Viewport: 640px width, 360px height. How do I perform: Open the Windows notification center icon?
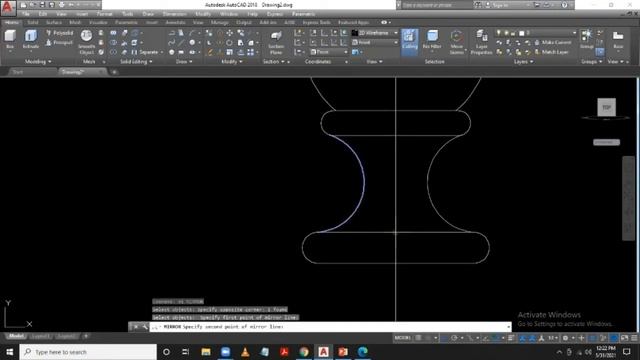(627, 352)
